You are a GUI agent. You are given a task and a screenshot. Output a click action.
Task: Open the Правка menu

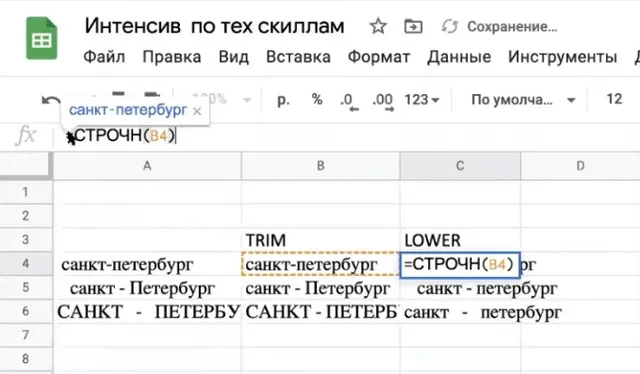[172, 57]
